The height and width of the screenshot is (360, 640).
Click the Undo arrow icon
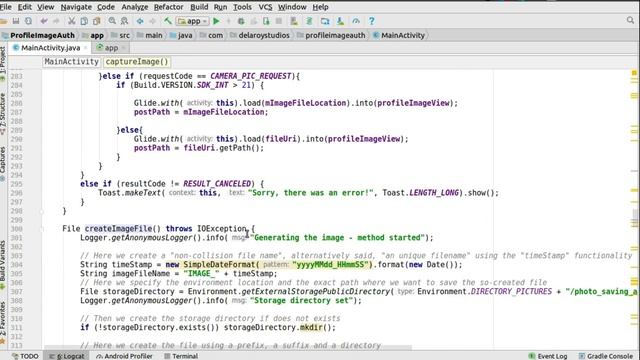44,21
